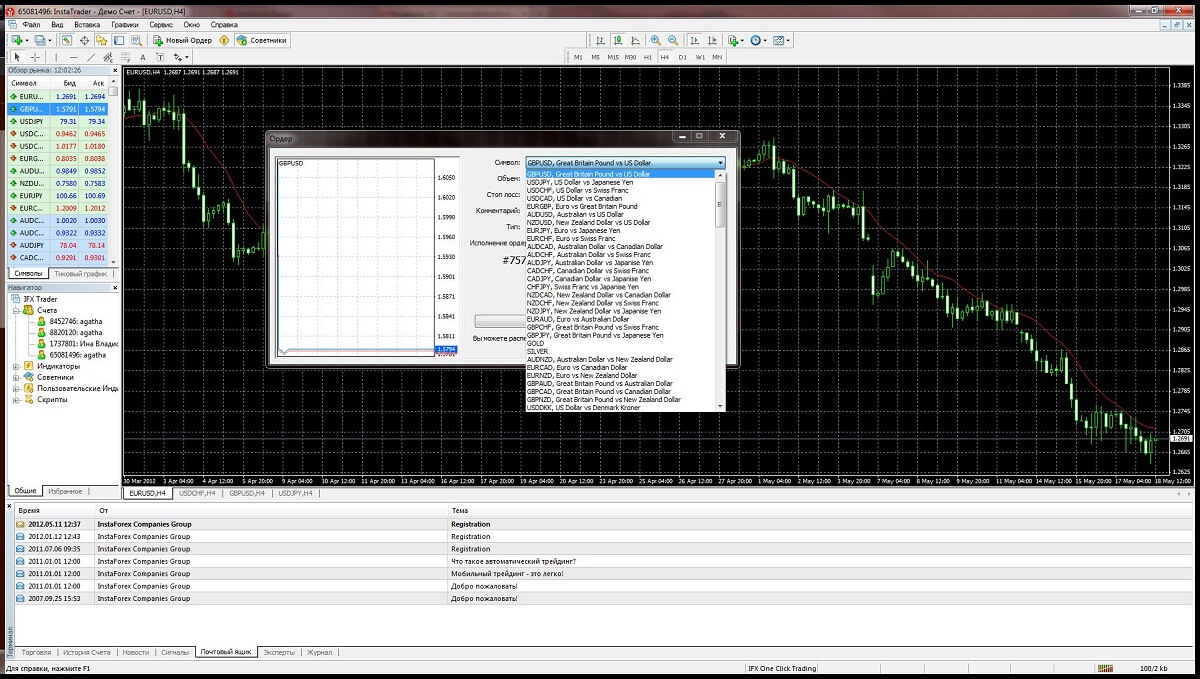Click the Новый Ордер button
The image size is (1200, 679).
coord(183,41)
